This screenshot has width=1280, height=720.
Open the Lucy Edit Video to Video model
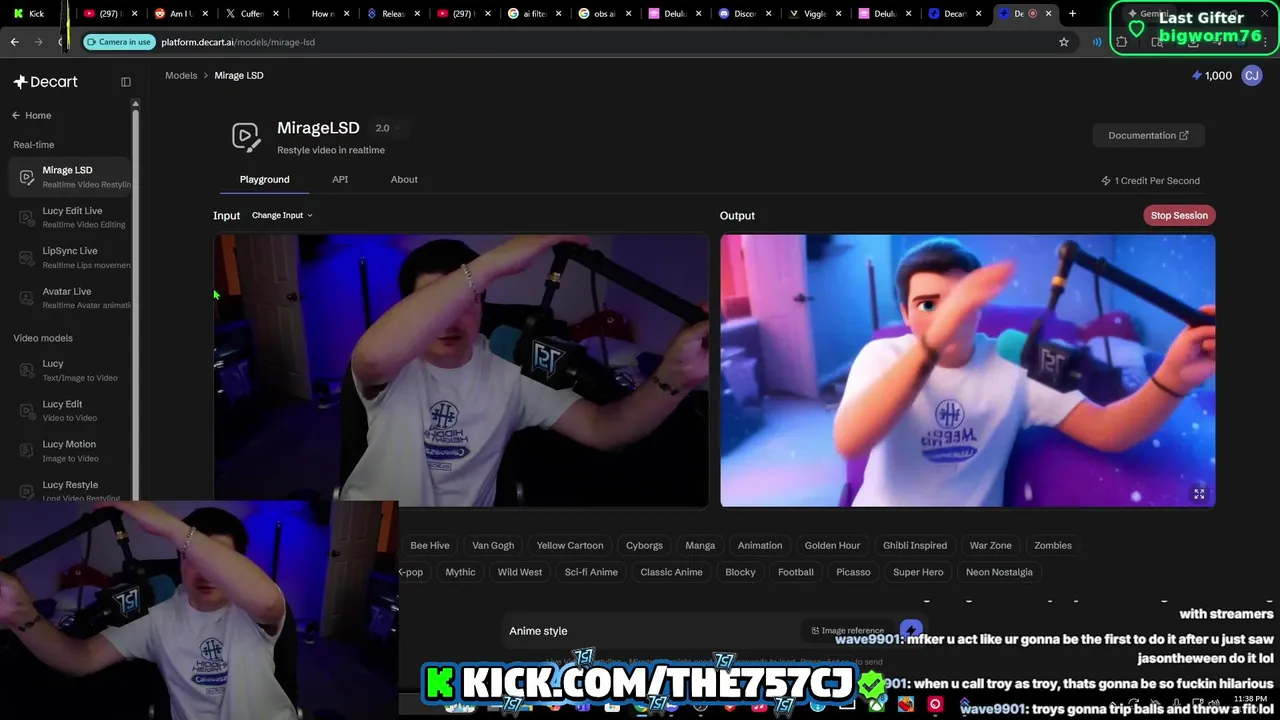[x=70, y=410]
